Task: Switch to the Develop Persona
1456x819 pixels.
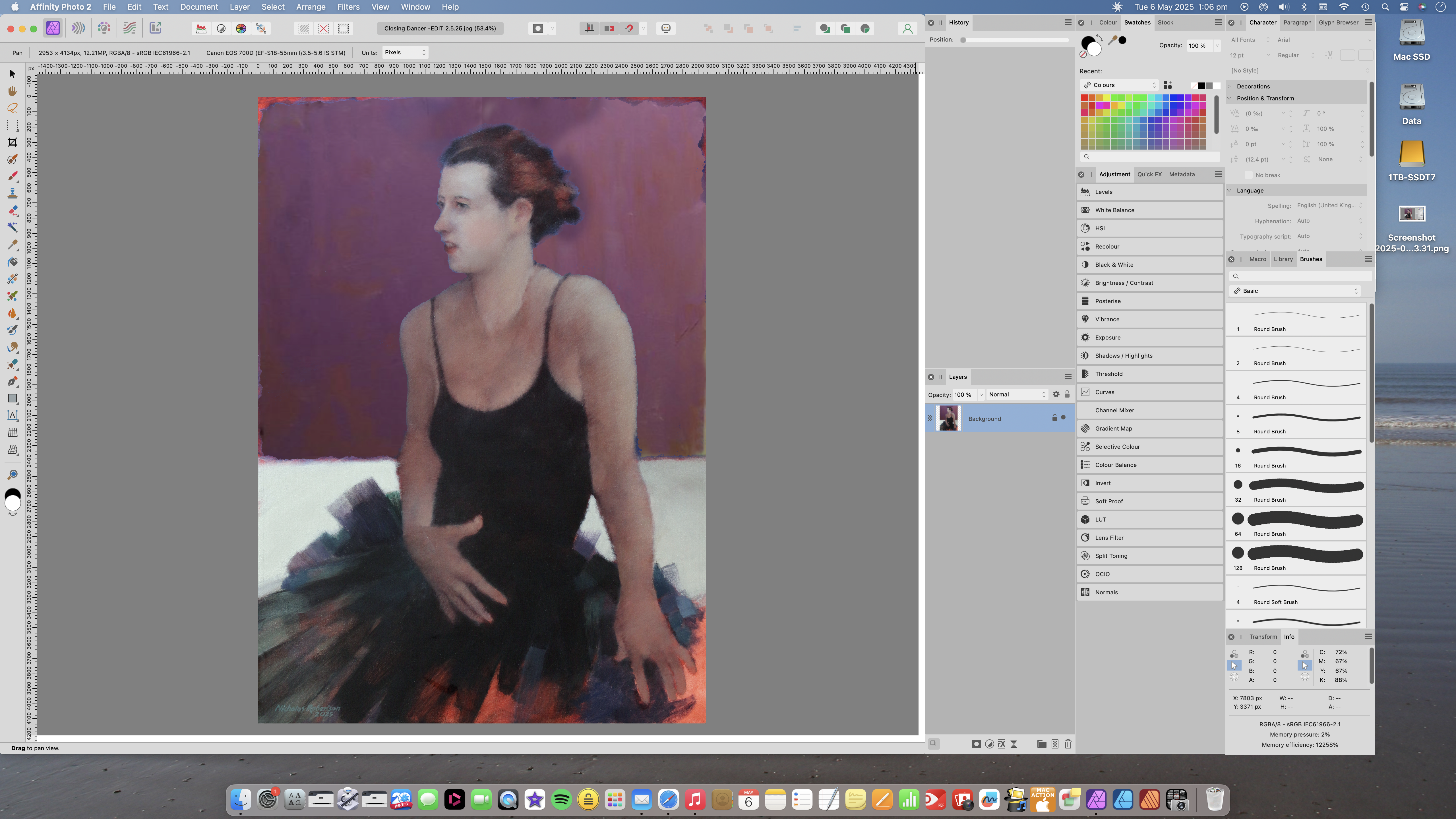Action: [x=104, y=28]
